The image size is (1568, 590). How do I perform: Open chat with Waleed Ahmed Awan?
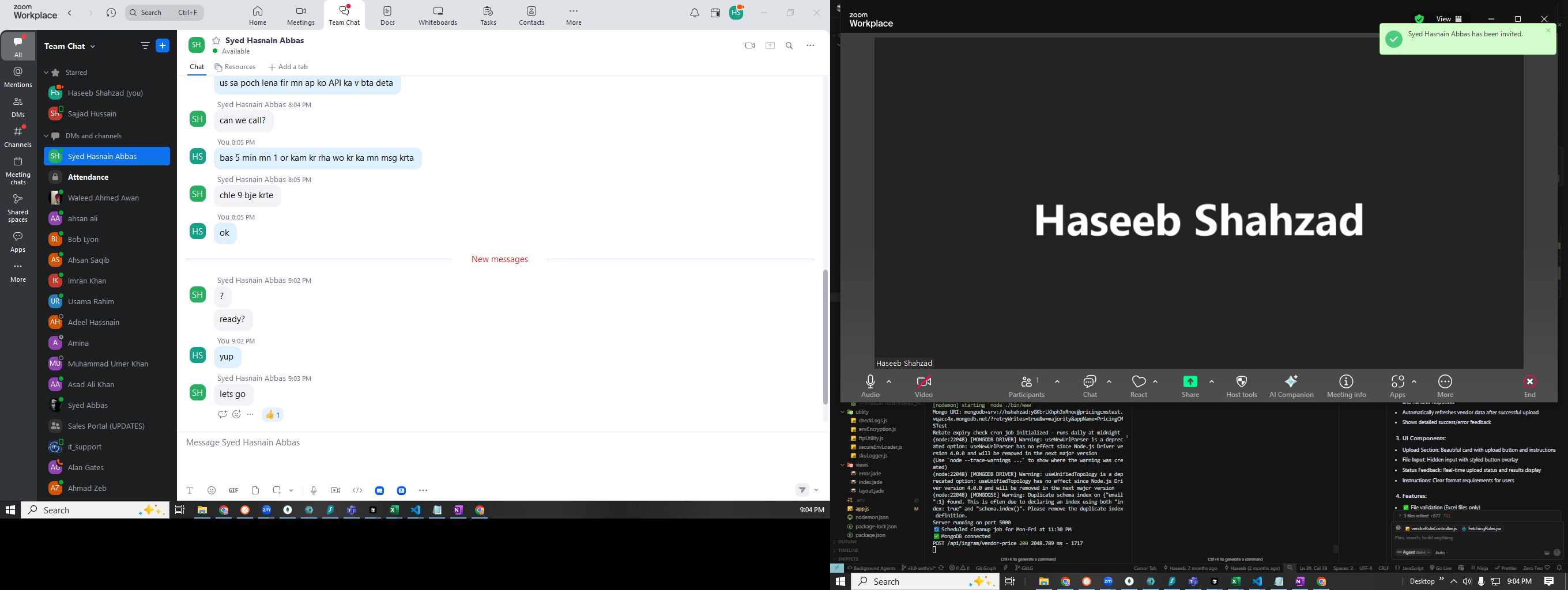107,198
